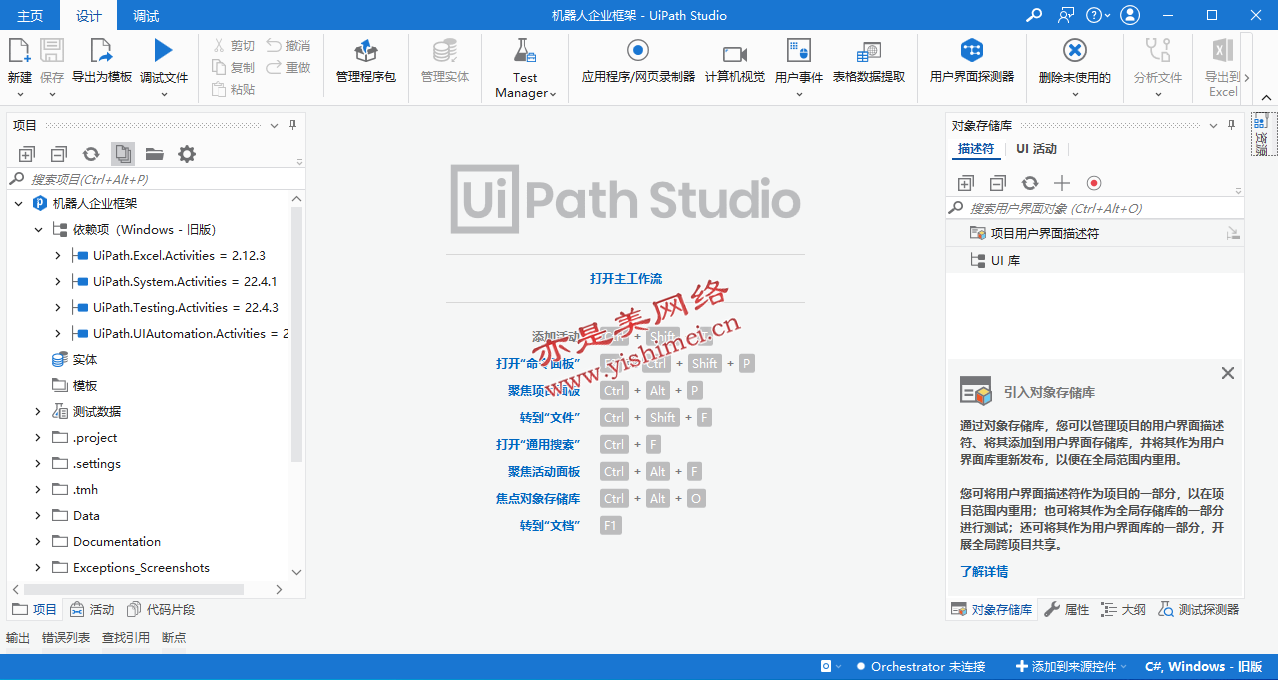1278x680 pixels.
Task: Open dropdown arrow under 新建
Action: [x=20, y=94]
